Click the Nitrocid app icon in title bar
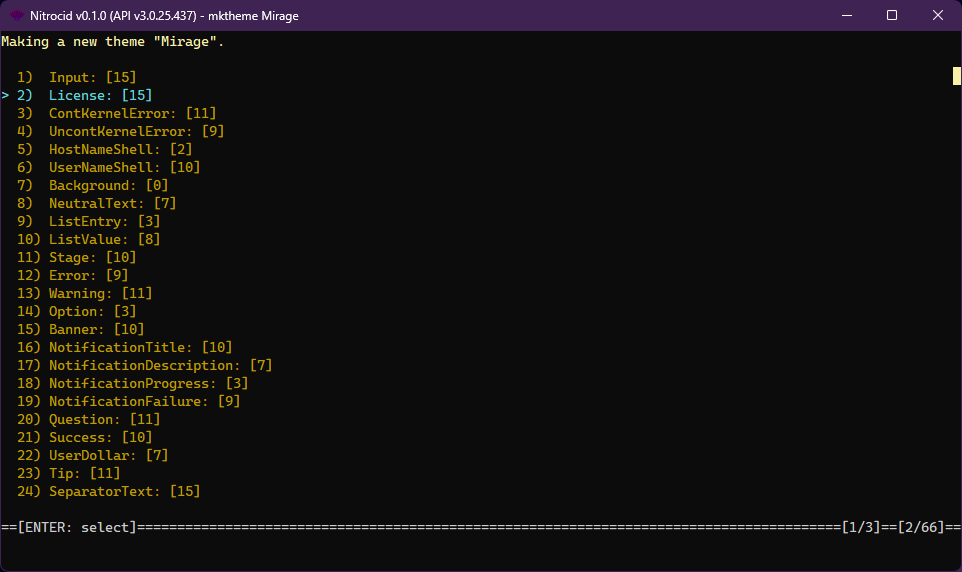962x572 pixels. pos(17,15)
